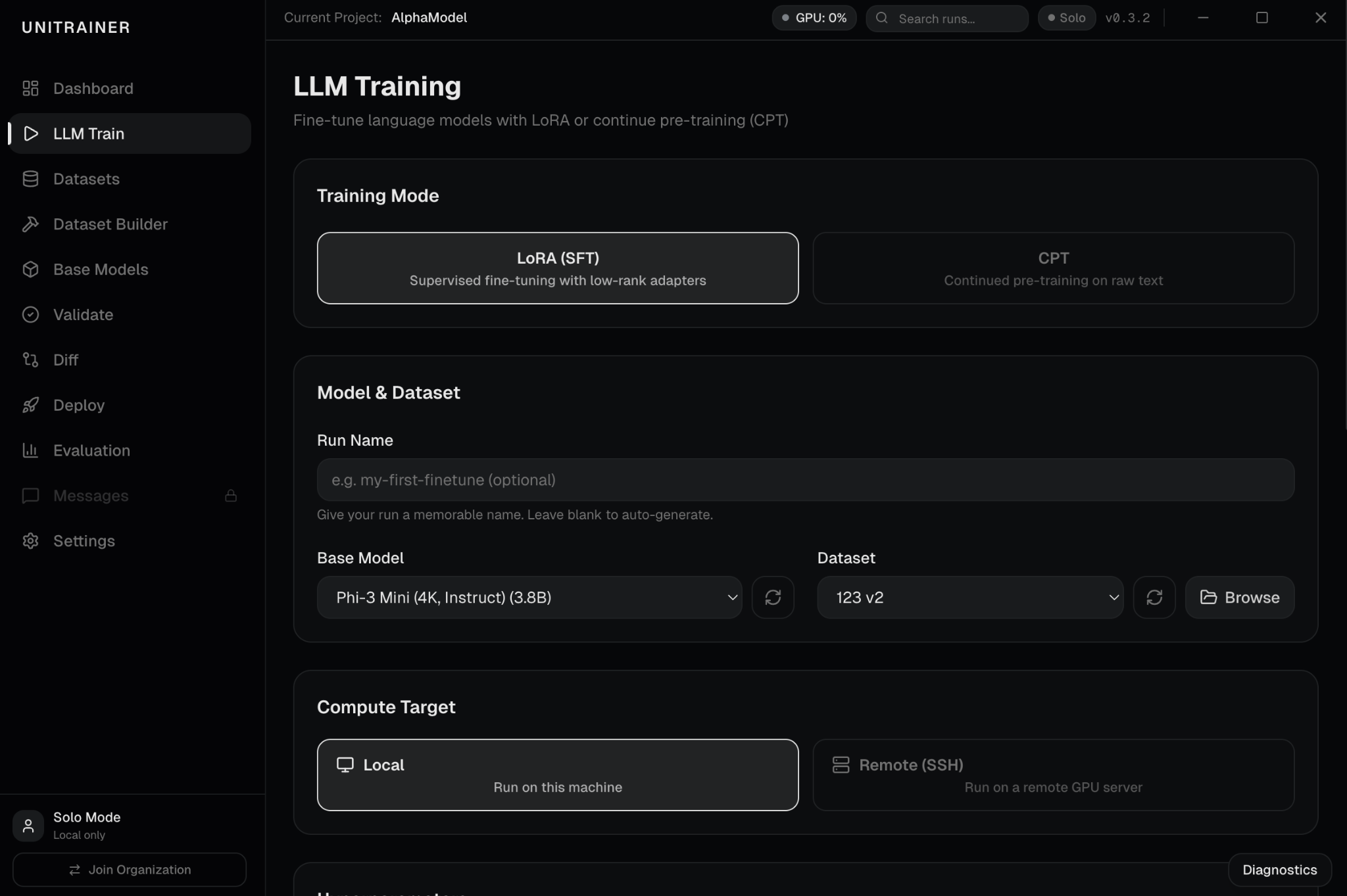Click the Dataset Builder hammer icon
The image size is (1347, 896).
30,224
